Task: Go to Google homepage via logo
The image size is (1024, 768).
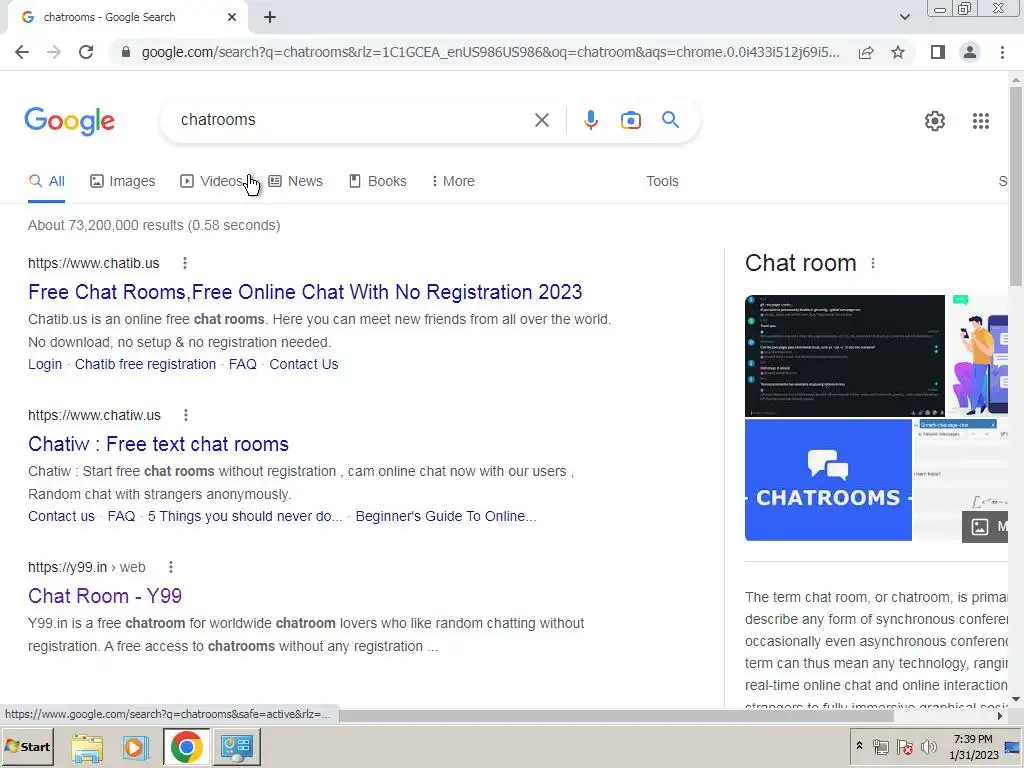Action: 69,121
